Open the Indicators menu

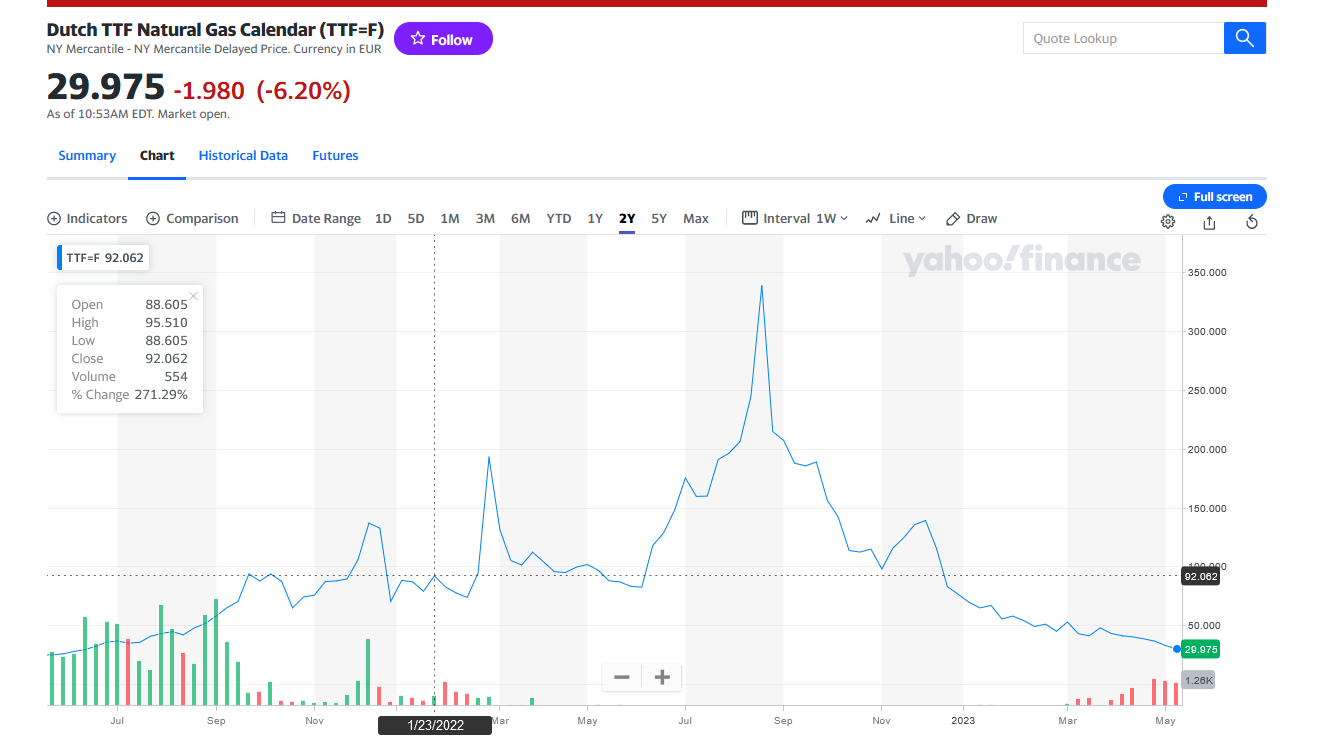tap(87, 218)
